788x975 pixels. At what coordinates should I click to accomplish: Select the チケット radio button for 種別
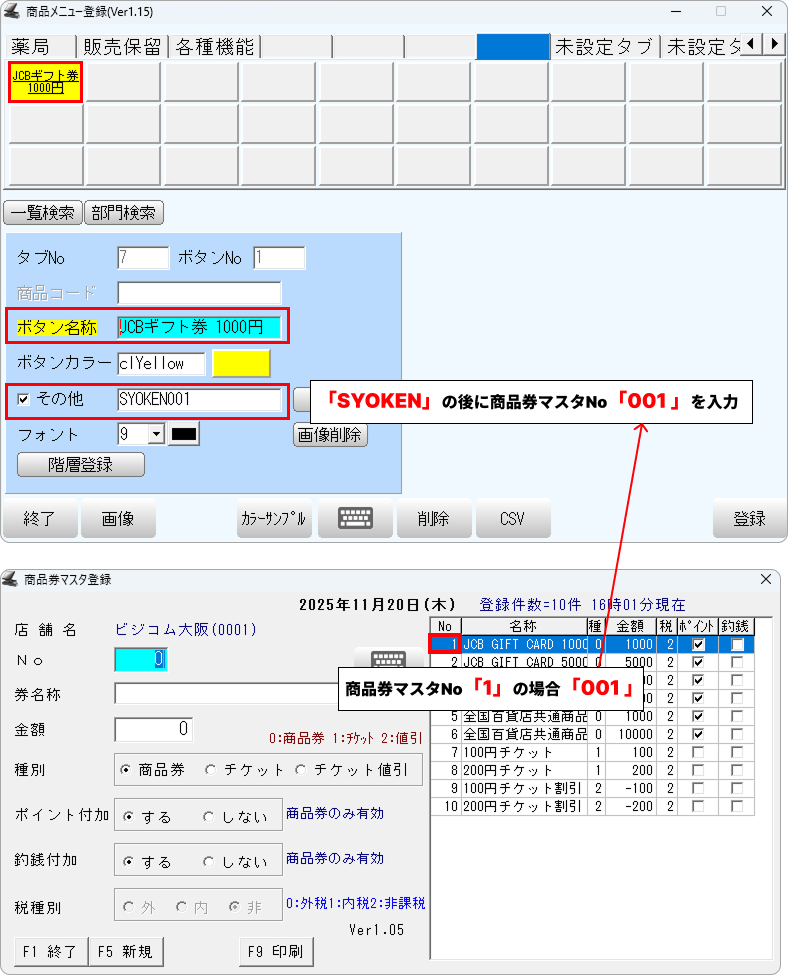pyautogui.click(x=210, y=770)
